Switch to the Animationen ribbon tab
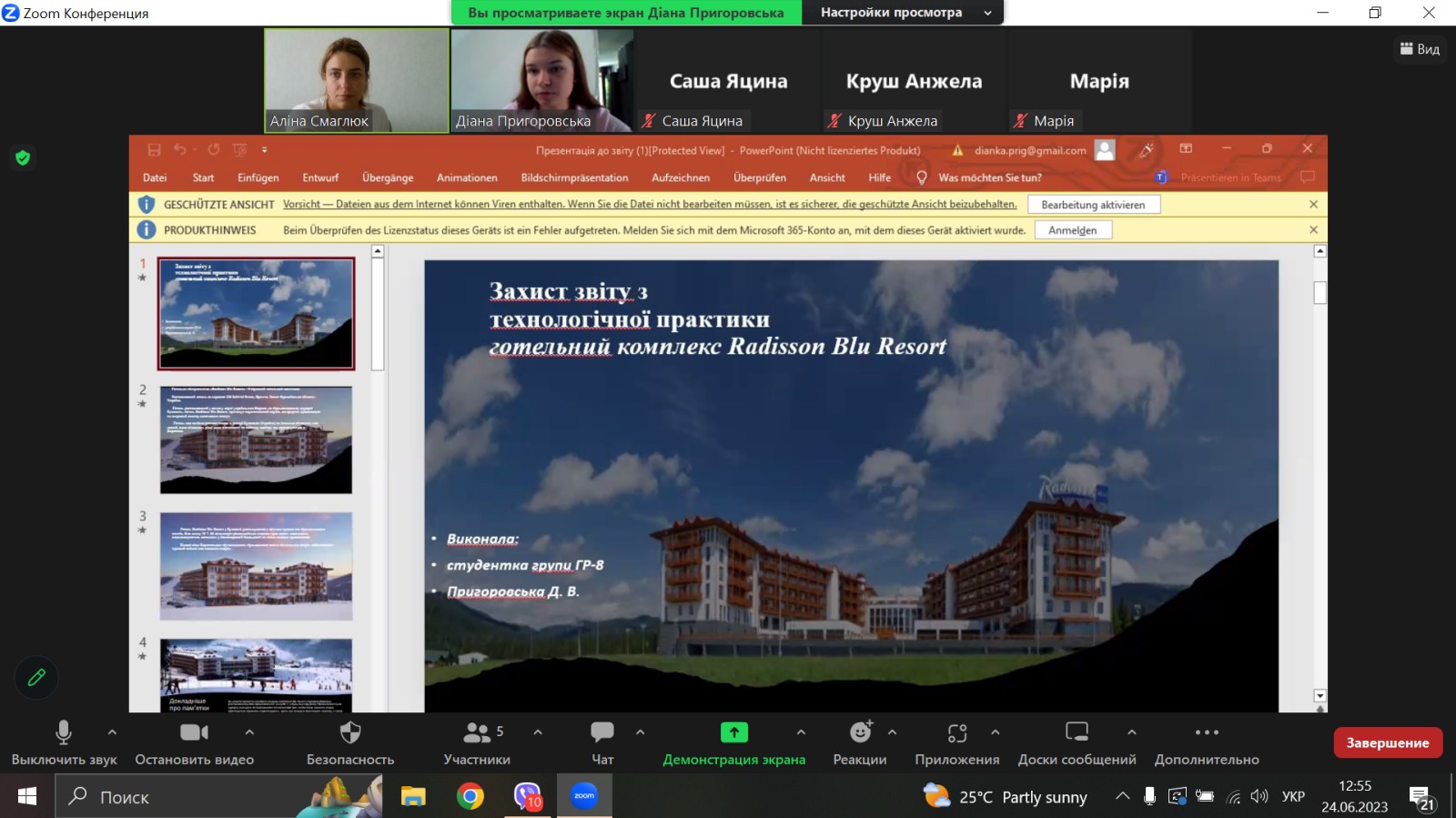 click(467, 177)
